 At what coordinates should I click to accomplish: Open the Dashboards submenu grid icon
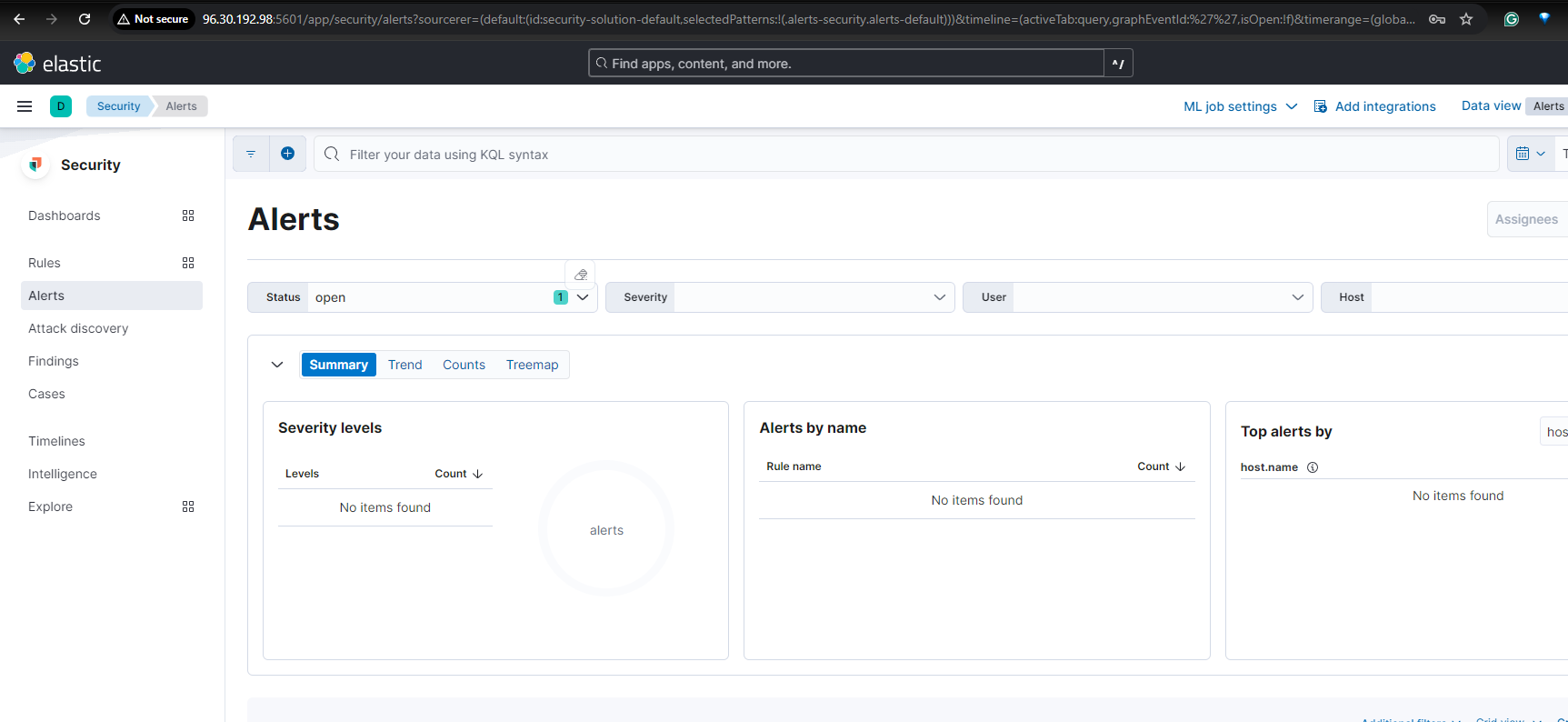click(188, 216)
